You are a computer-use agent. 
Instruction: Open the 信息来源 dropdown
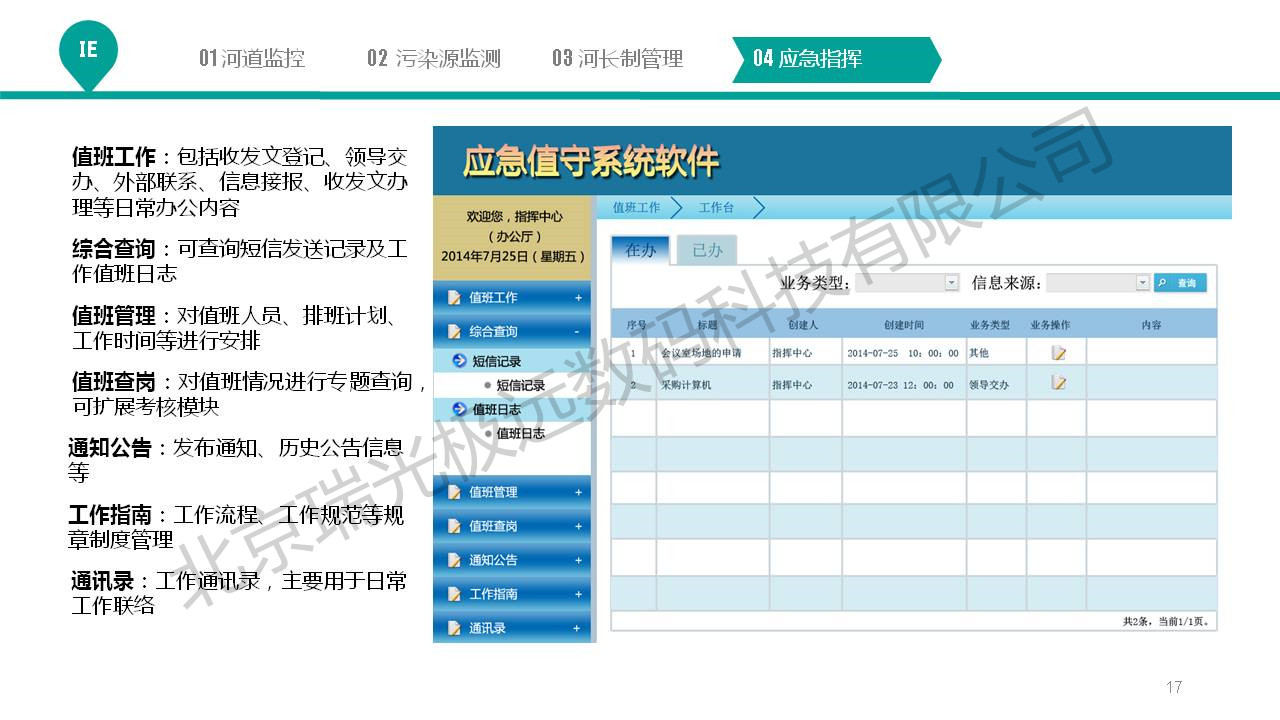click(x=1142, y=283)
